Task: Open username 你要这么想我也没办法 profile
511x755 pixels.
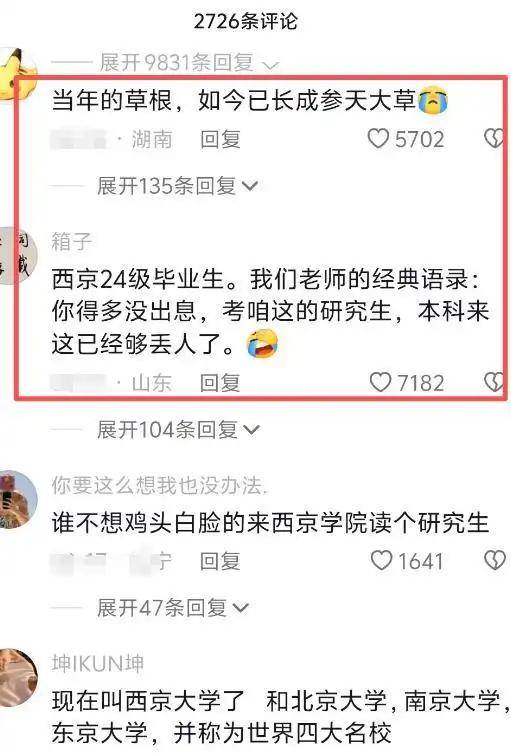Action: [159, 485]
